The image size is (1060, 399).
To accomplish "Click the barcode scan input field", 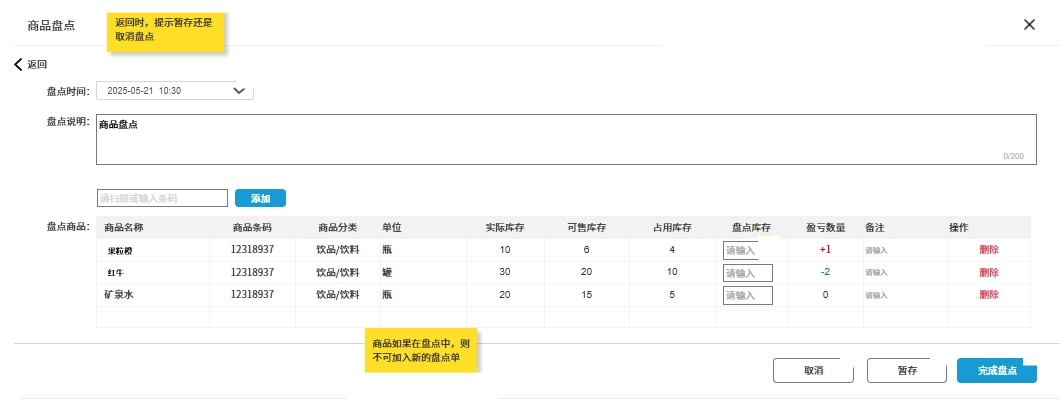I will [x=163, y=198].
